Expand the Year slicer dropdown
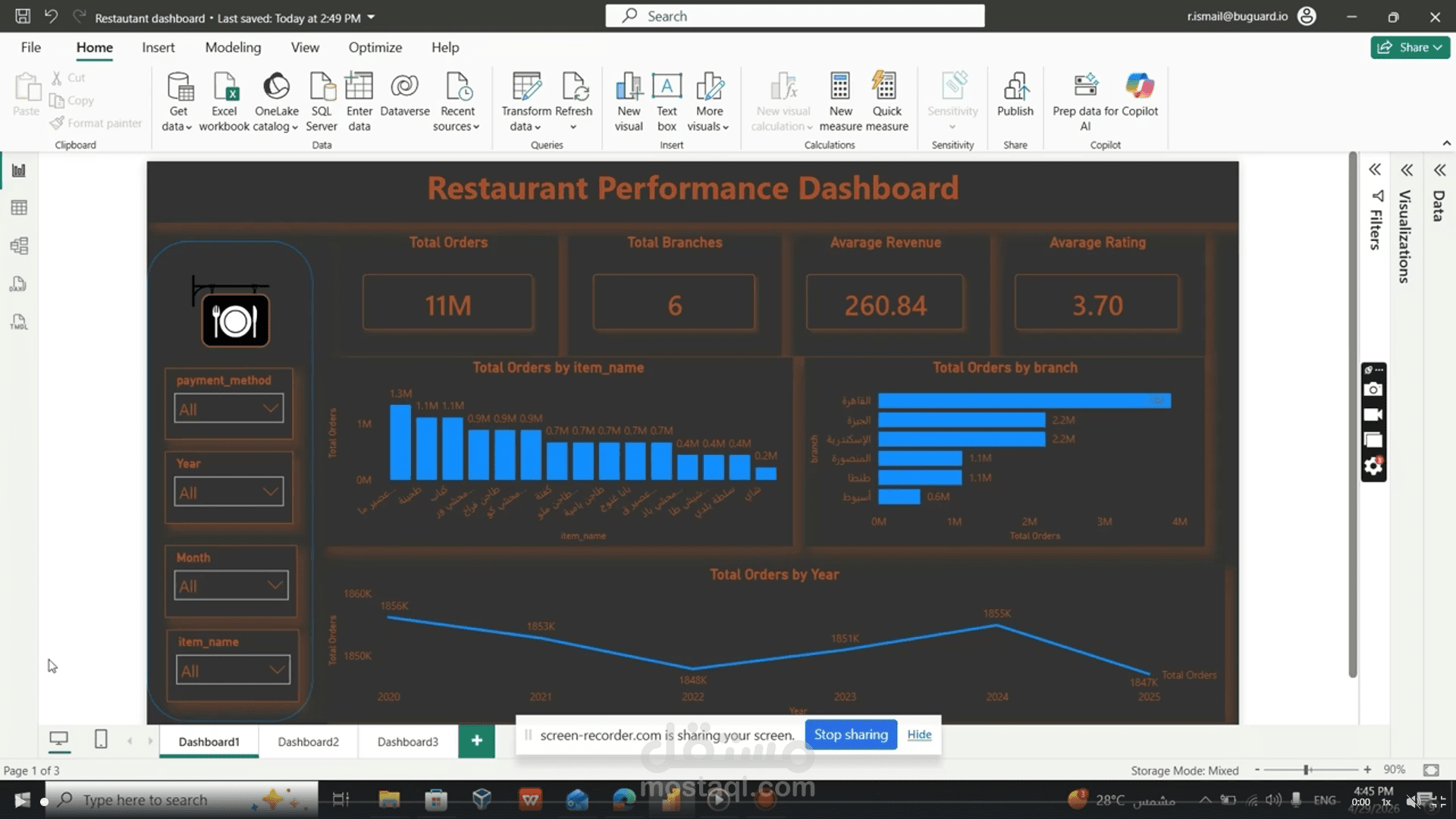1456x819 pixels. click(x=270, y=491)
